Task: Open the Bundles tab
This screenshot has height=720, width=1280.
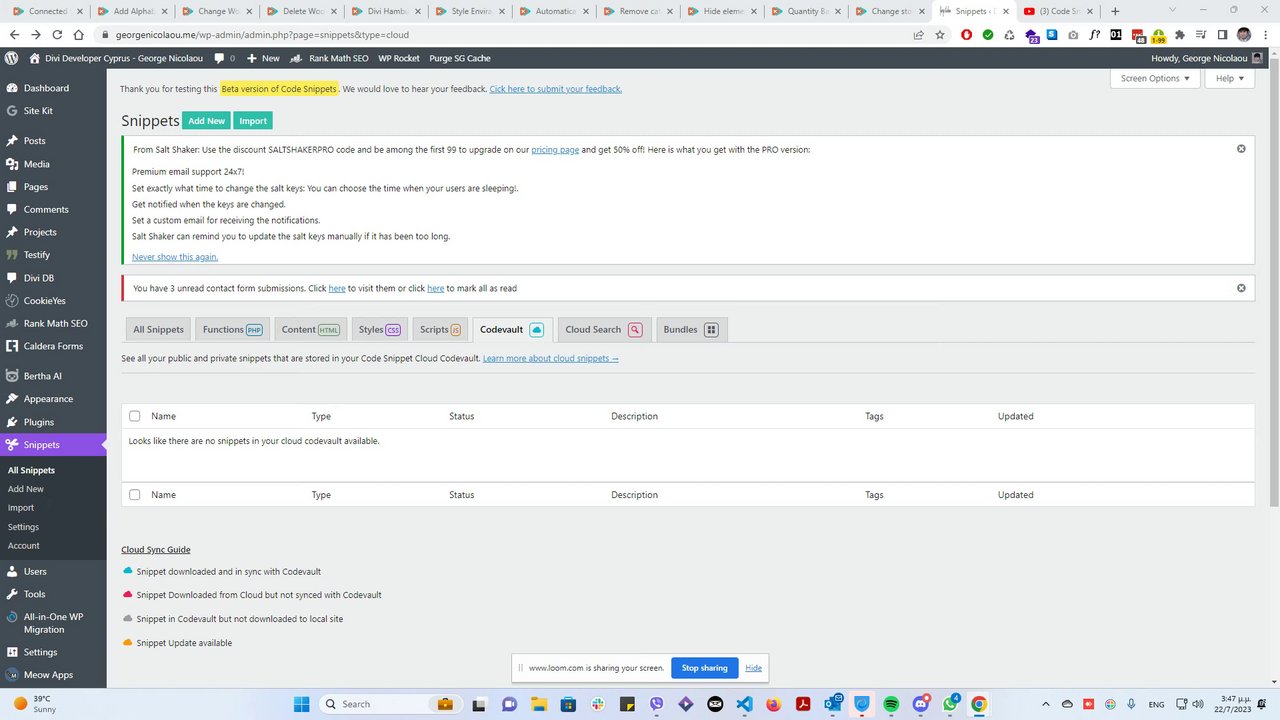Action: pyautogui.click(x=691, y=329)
